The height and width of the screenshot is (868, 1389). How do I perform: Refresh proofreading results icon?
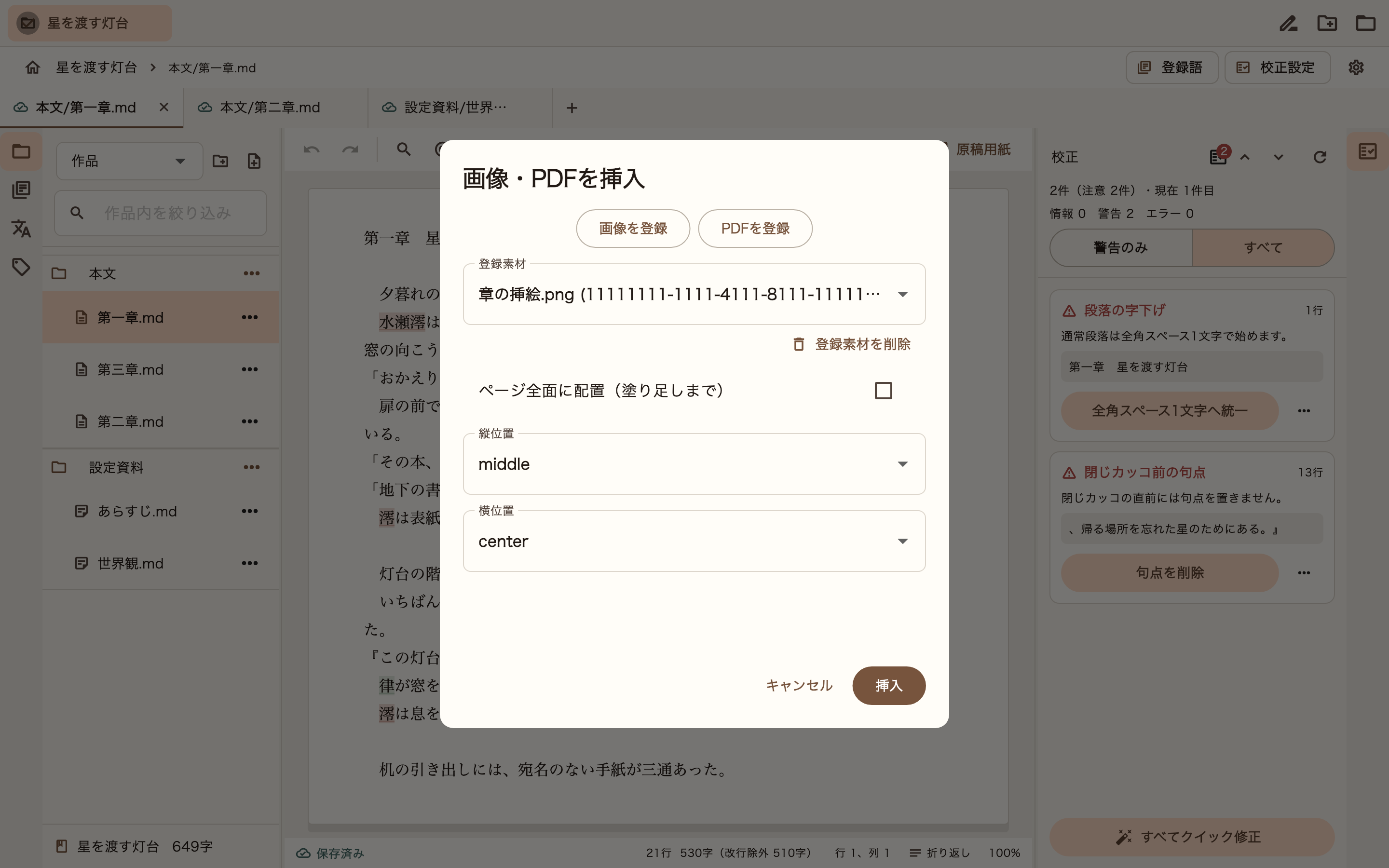pos(1320,157)
